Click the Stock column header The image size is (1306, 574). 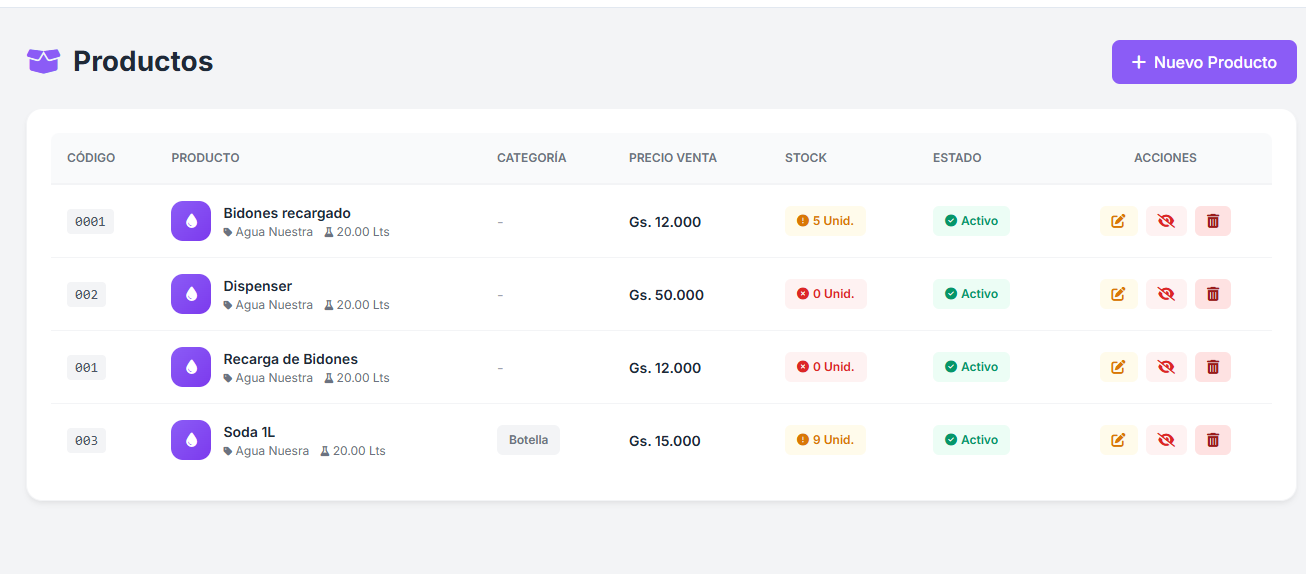click(805, 158)
